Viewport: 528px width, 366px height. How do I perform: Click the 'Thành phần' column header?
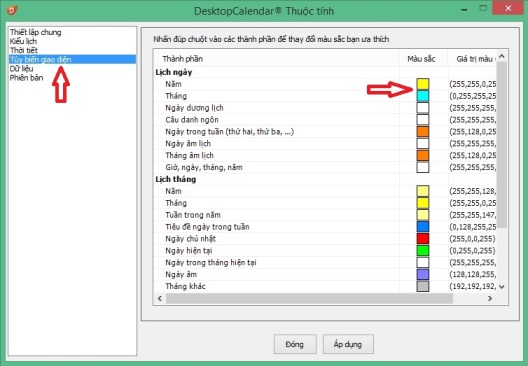coord(276,59)
